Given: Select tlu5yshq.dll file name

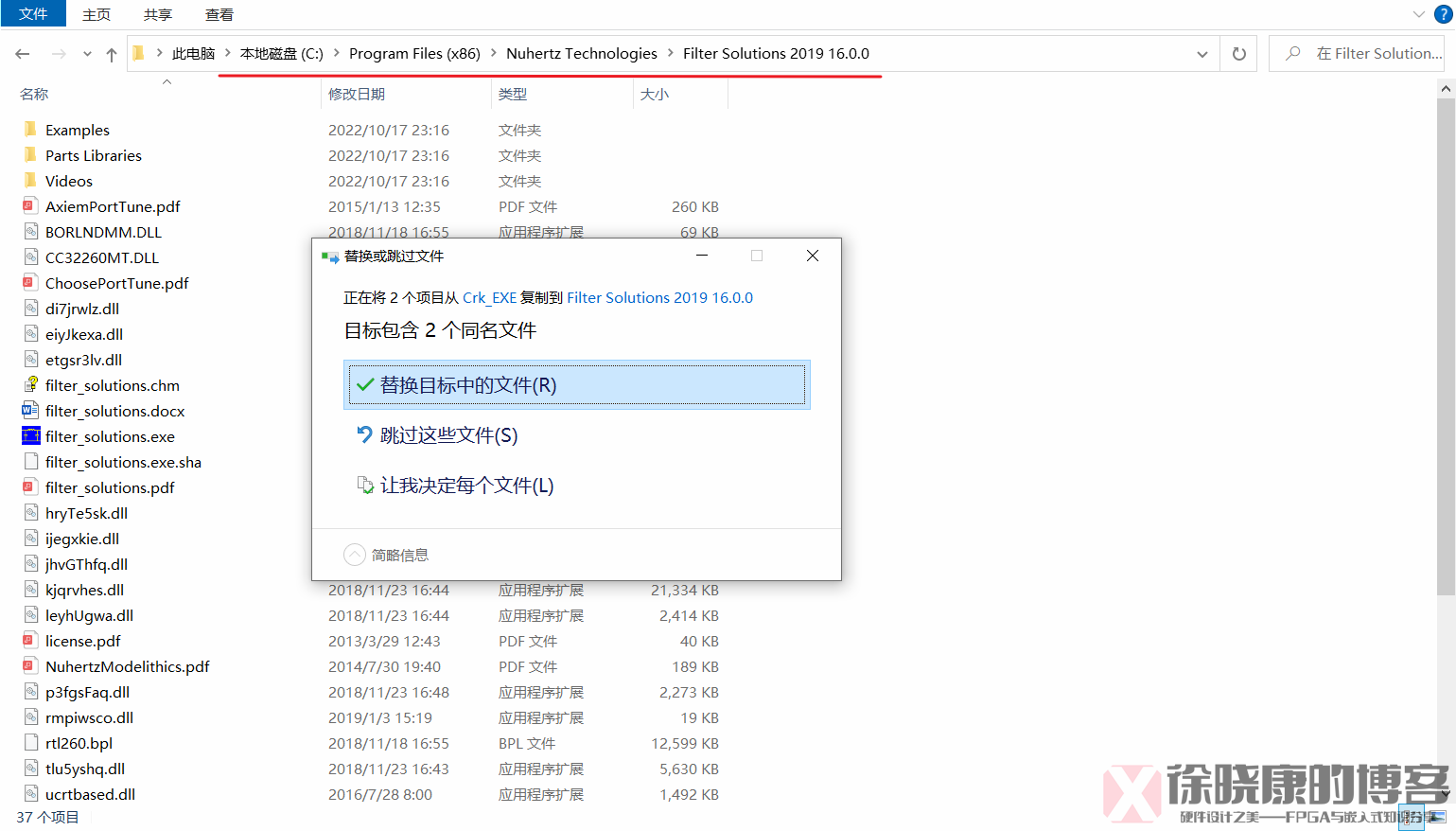Looking at the screenshot, I should point(85,769).
